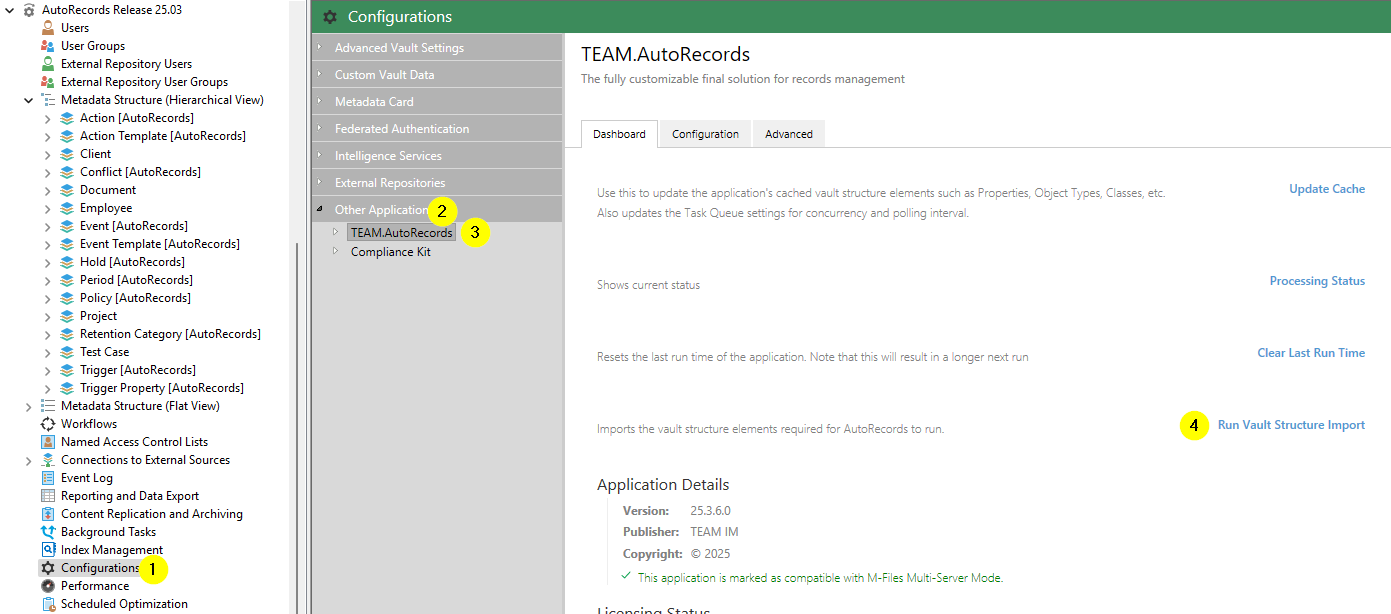Viewport: 1391px width, 614px height.
Task: Click the Processing Status link
Action: pyautogui.click(x=1317, y=281)
